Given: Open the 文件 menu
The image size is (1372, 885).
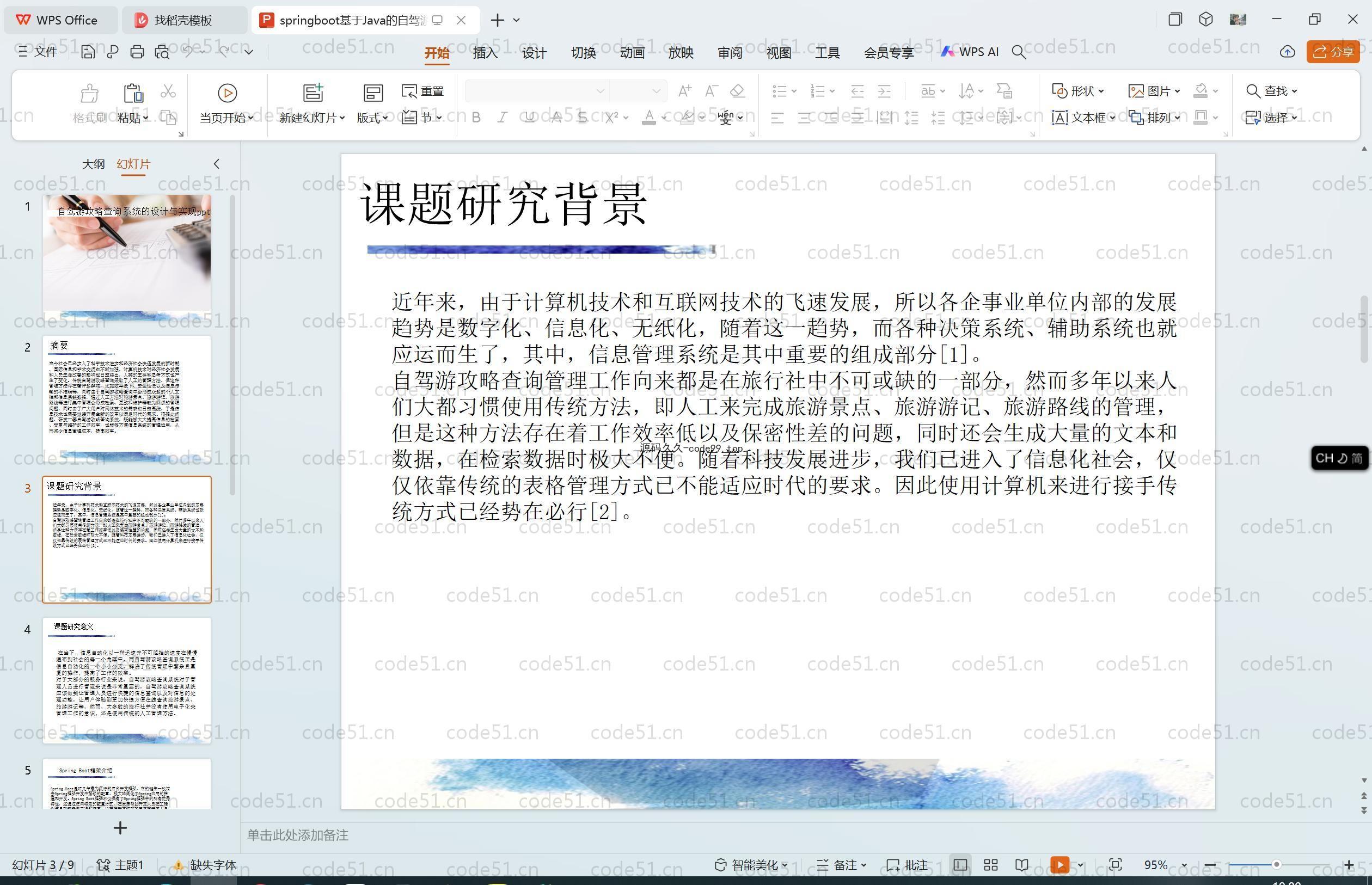Looking at the screenshot, I should click(x=38, y=52).
